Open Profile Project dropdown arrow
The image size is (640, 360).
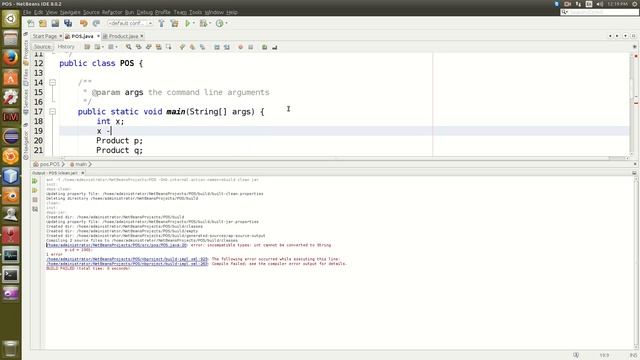pyautogui.click(x=227, y=23)
